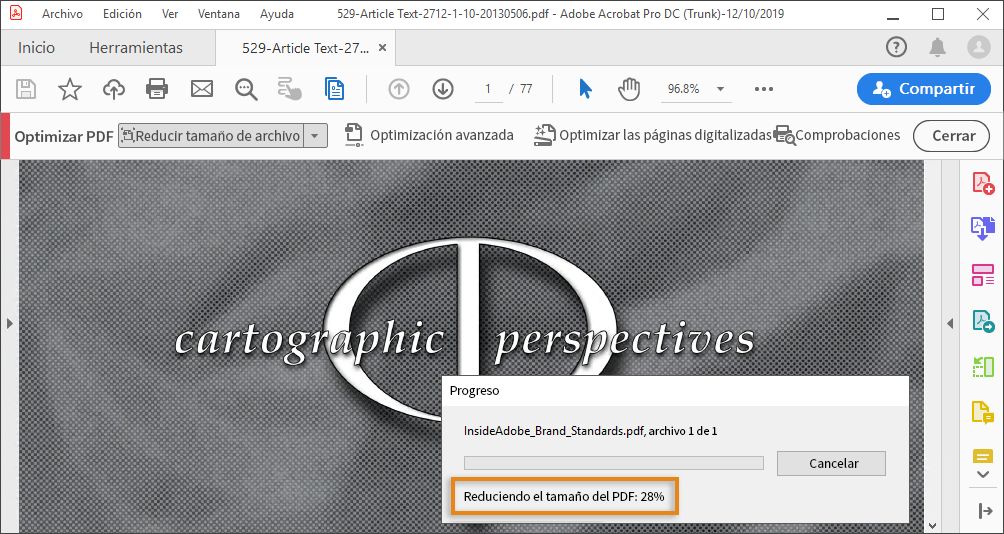
Task: Open yellow comment note tool icon
Action: [x=982, y=412]
